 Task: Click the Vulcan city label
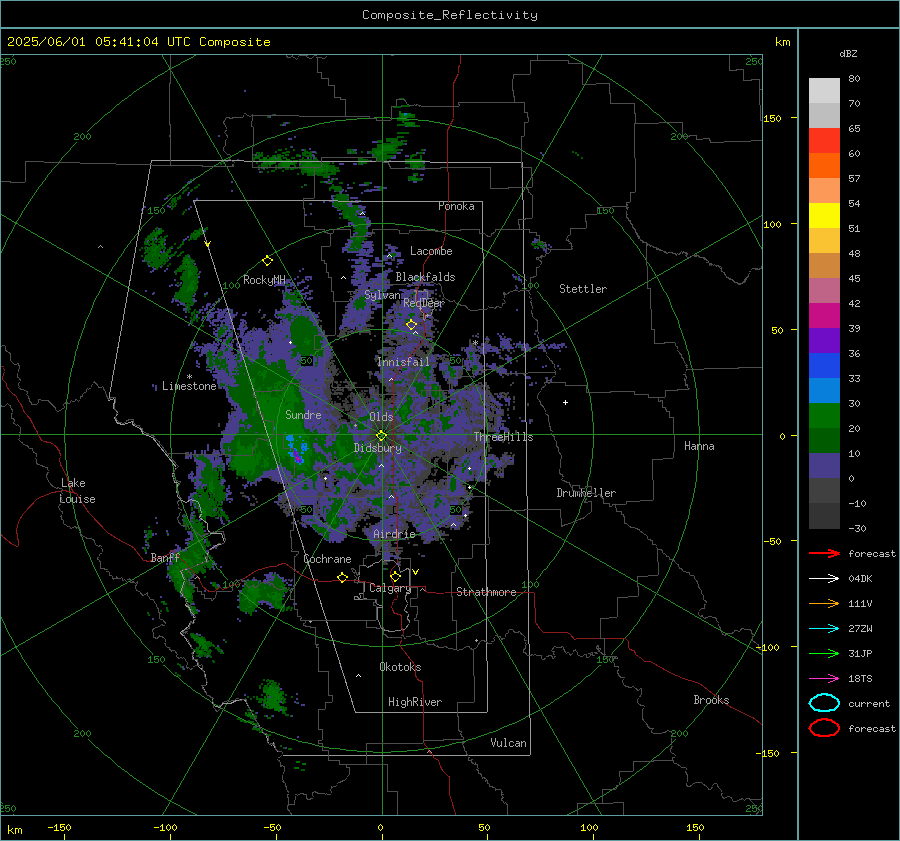(x=509, y=743)
